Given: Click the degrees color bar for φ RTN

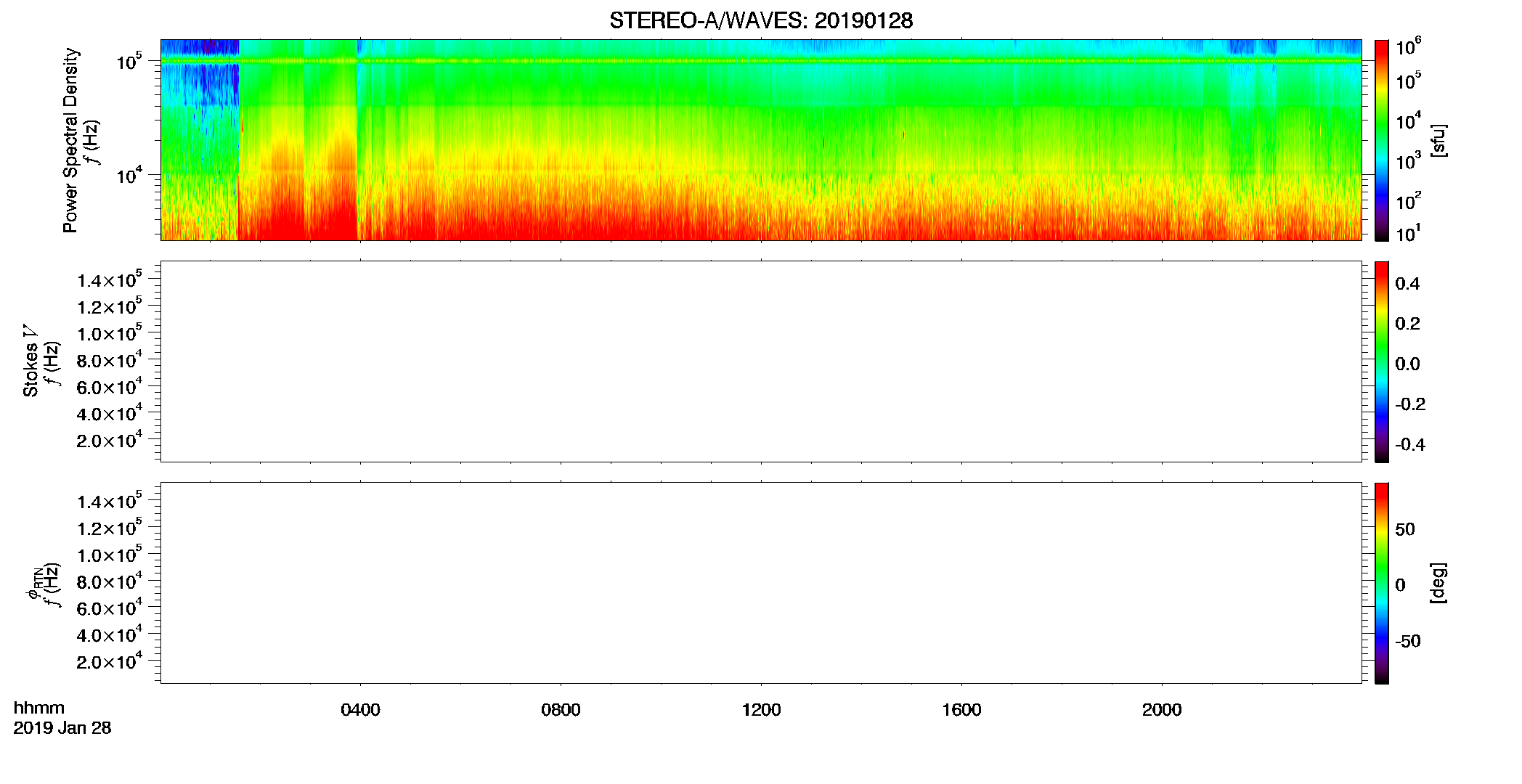Looking at the screenshot, I should tap(1381, 583).
